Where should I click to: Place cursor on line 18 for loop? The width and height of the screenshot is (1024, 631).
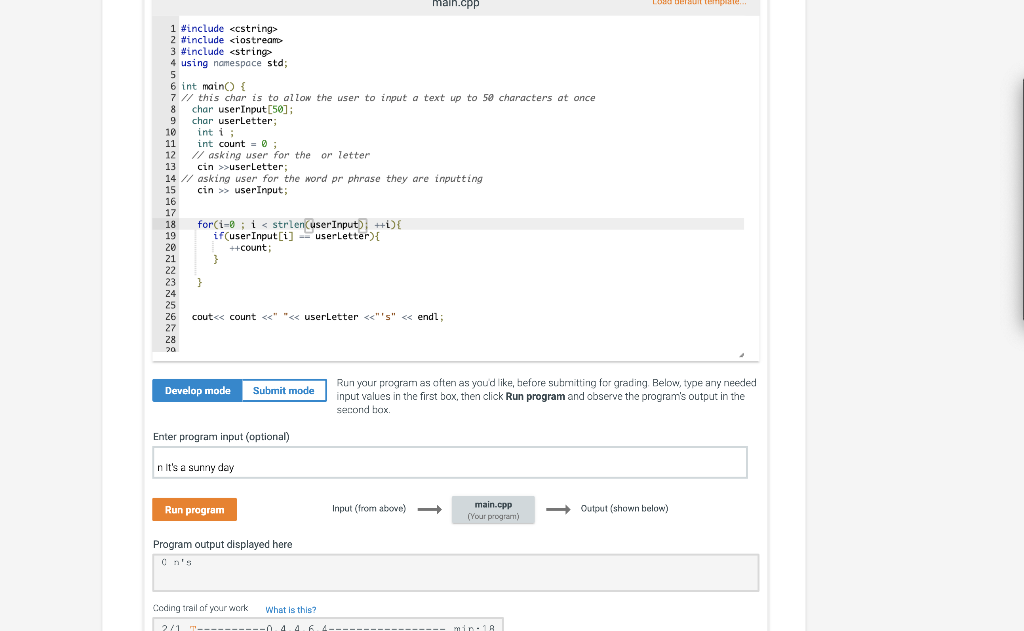(x=299, y=225)
